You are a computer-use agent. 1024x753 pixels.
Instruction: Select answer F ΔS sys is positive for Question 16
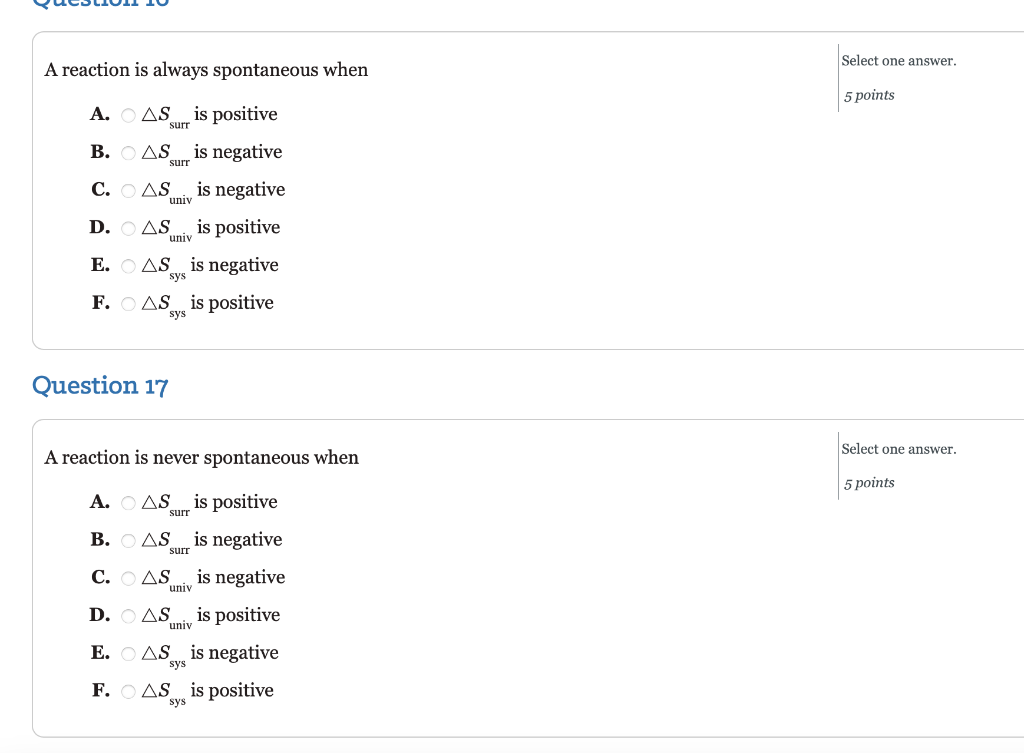click(128, 302)
